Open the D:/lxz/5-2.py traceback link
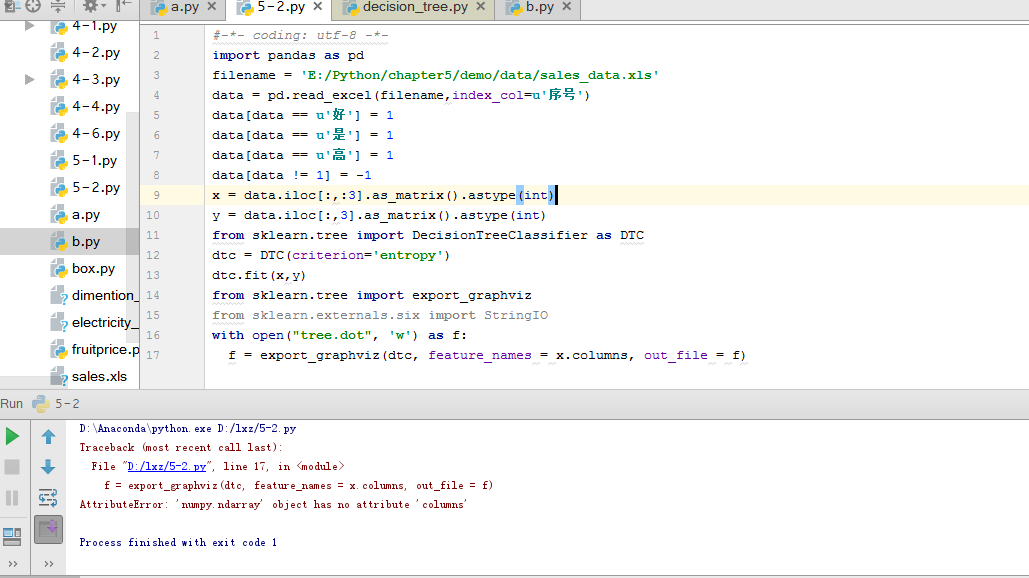The width and height of the screenshot is (1029, 578). [x=165, y=466]
